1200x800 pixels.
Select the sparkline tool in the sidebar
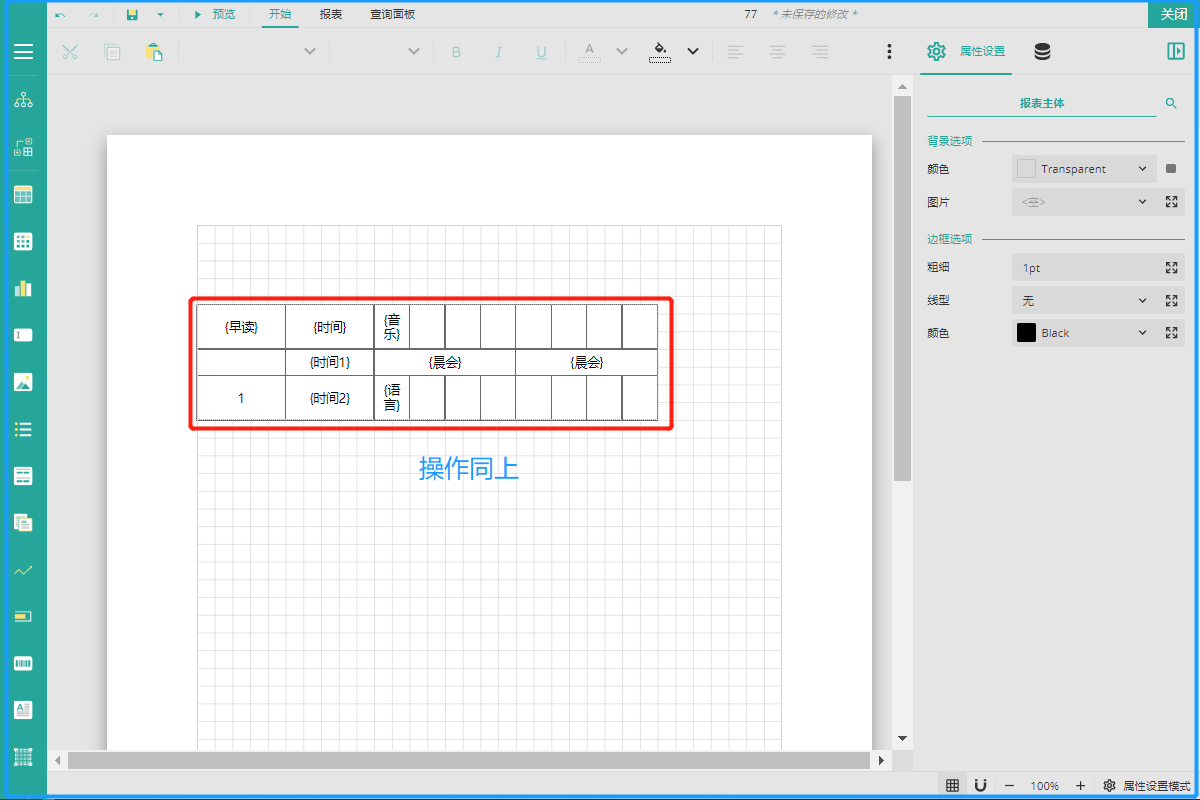[x=23, y=570]
